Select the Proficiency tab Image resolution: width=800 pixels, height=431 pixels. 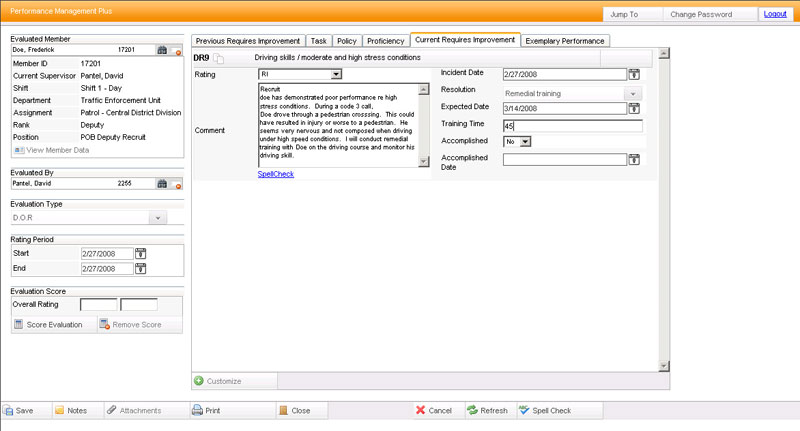tap(386, 41)
